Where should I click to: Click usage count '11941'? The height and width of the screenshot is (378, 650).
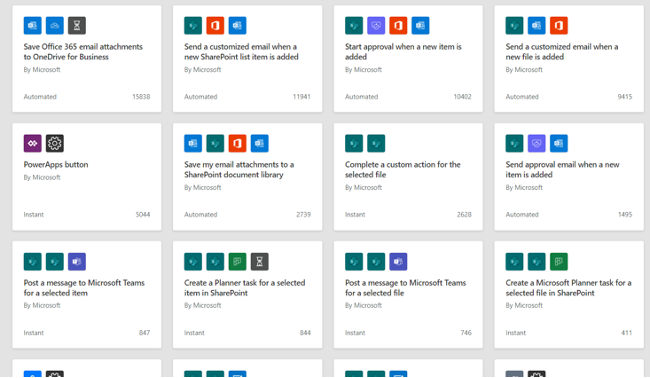[302, 97]
